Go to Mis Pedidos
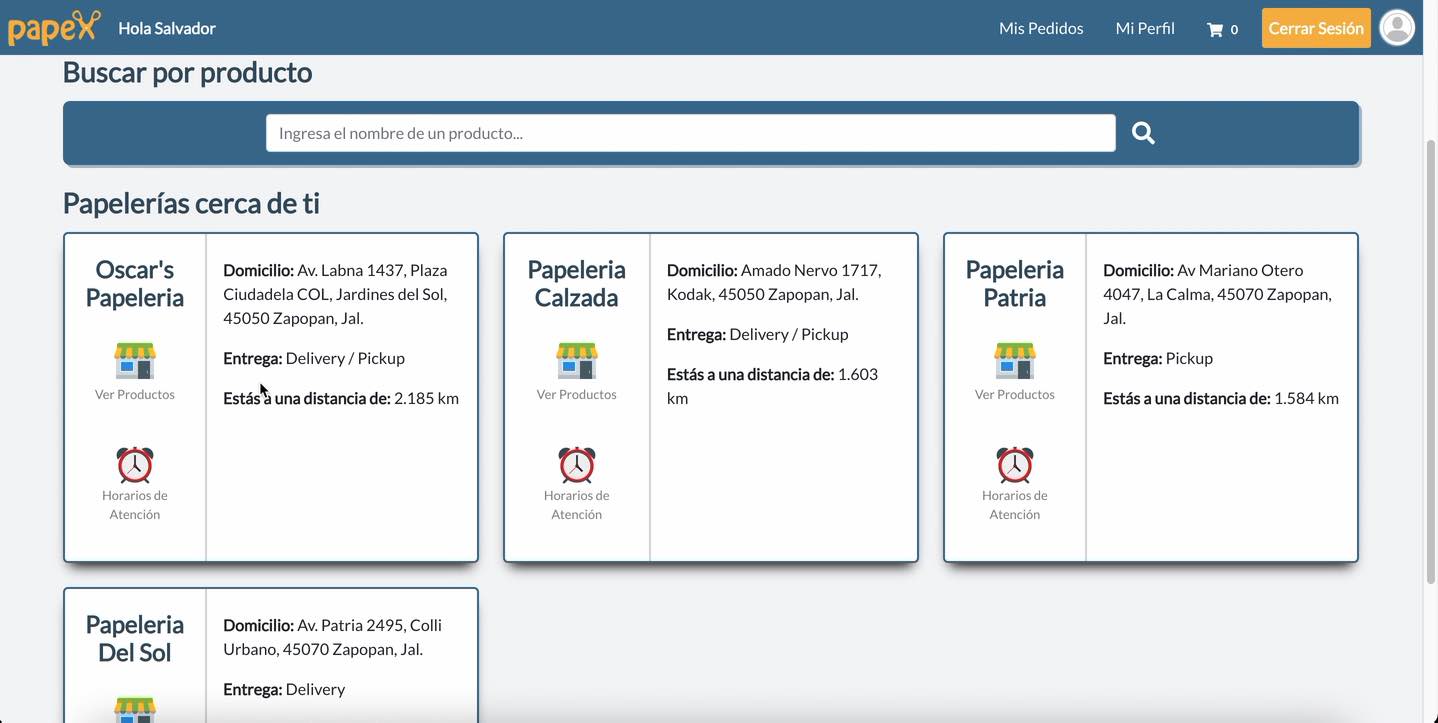 coord(1041,28)
